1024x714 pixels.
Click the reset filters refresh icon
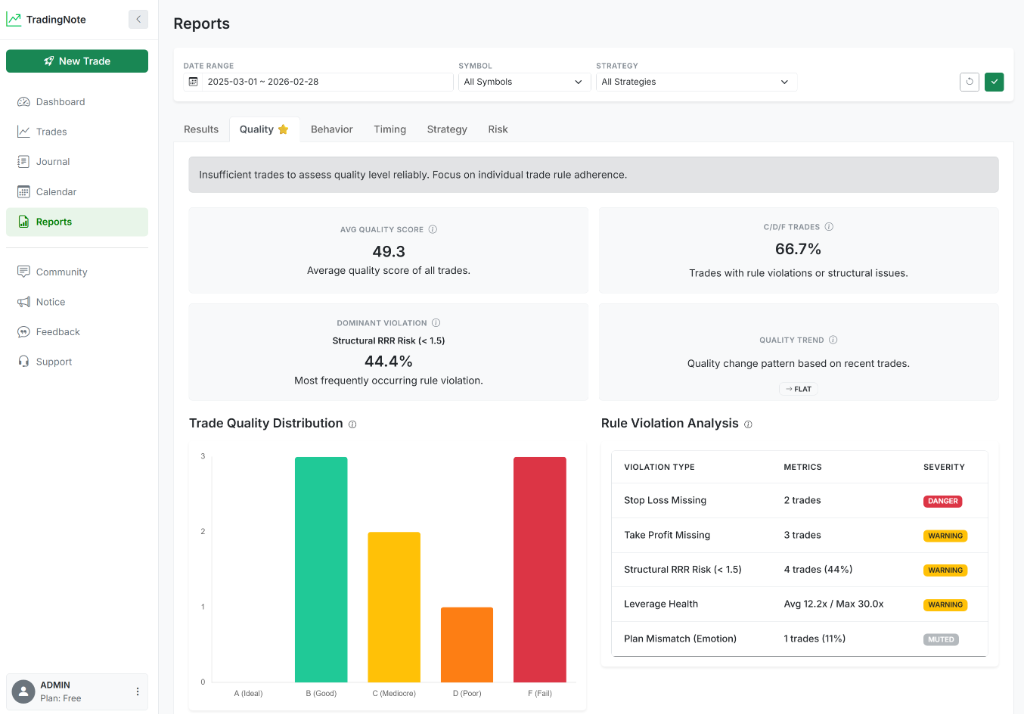[x=969, y=82]
